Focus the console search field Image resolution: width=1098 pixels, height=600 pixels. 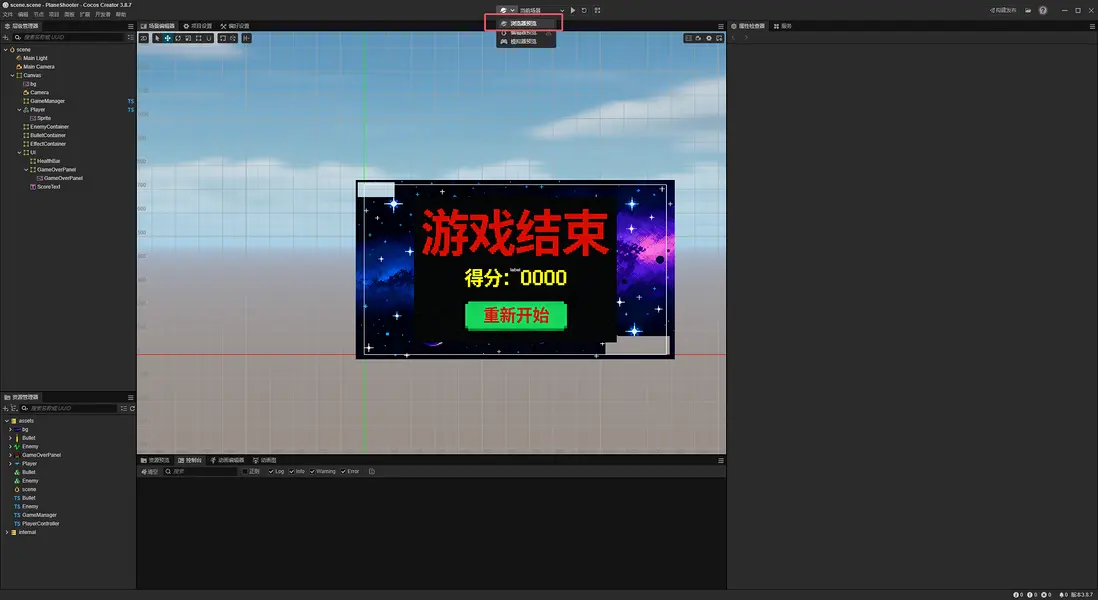coord(200,471)
